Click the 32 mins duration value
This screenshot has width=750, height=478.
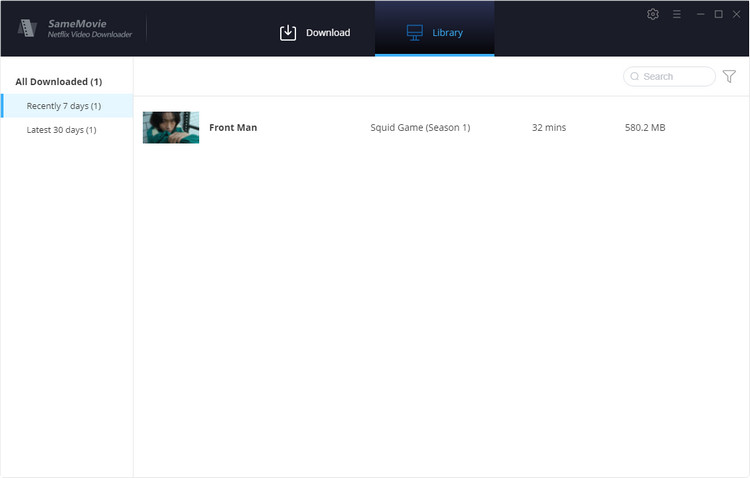549,128
